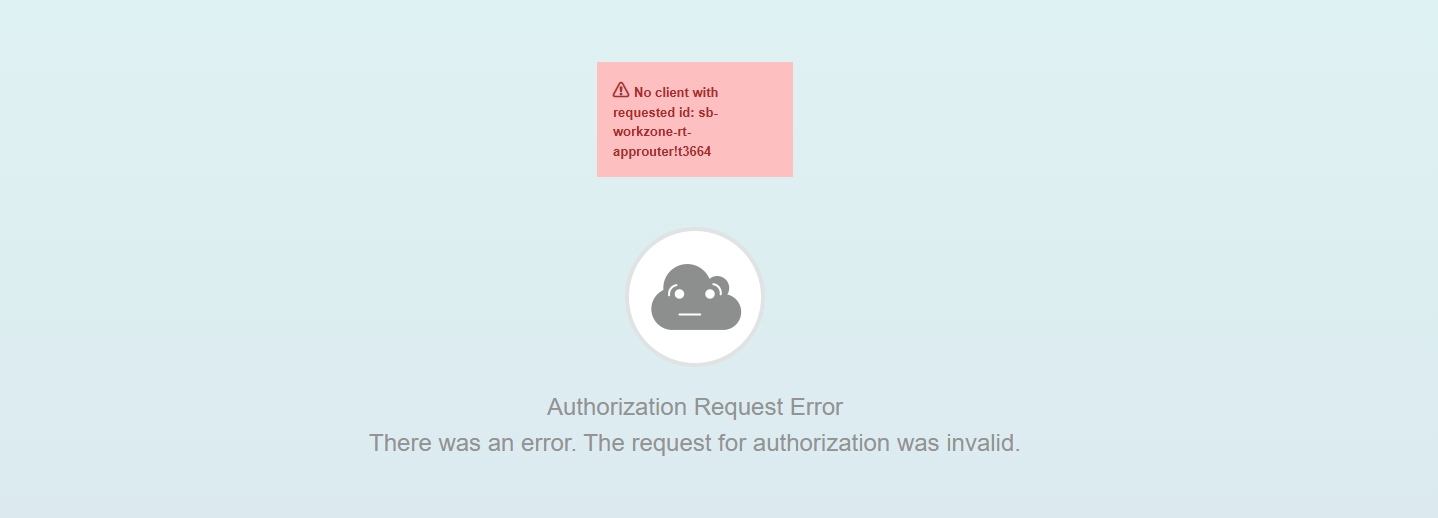Click the 'Authorization Request Error' heading

pyautogui.click(x=695, y=407)
